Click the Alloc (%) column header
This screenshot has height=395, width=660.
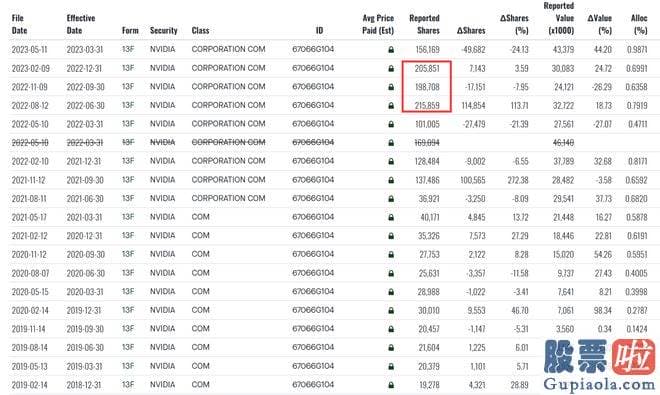pos(639,24)
